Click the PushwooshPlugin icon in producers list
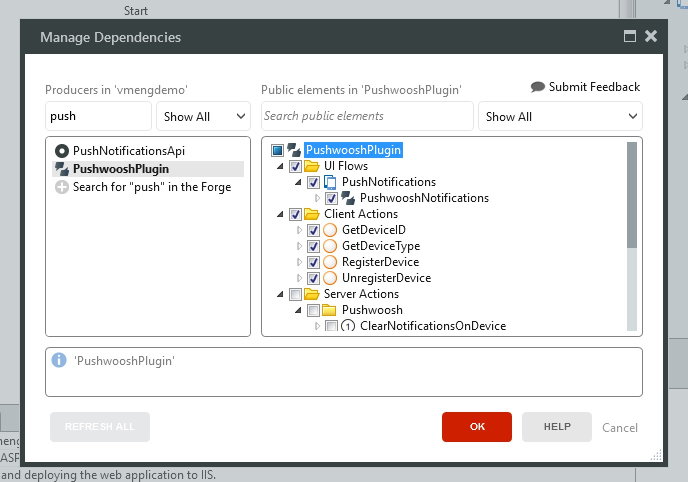The height and width of the screenshot is (482, 688). 62,169
